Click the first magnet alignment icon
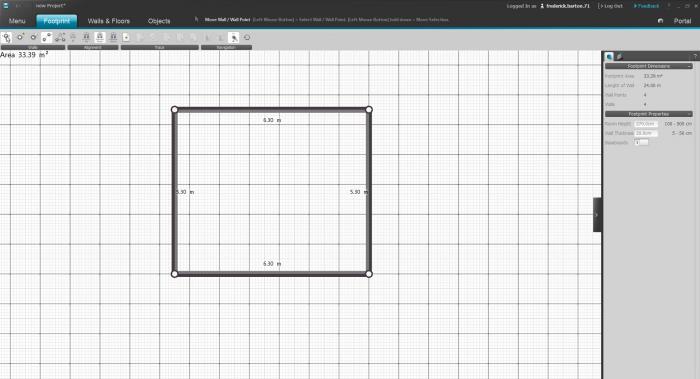The width and height of the screenshot is (700, 379). tap(86, 37)
